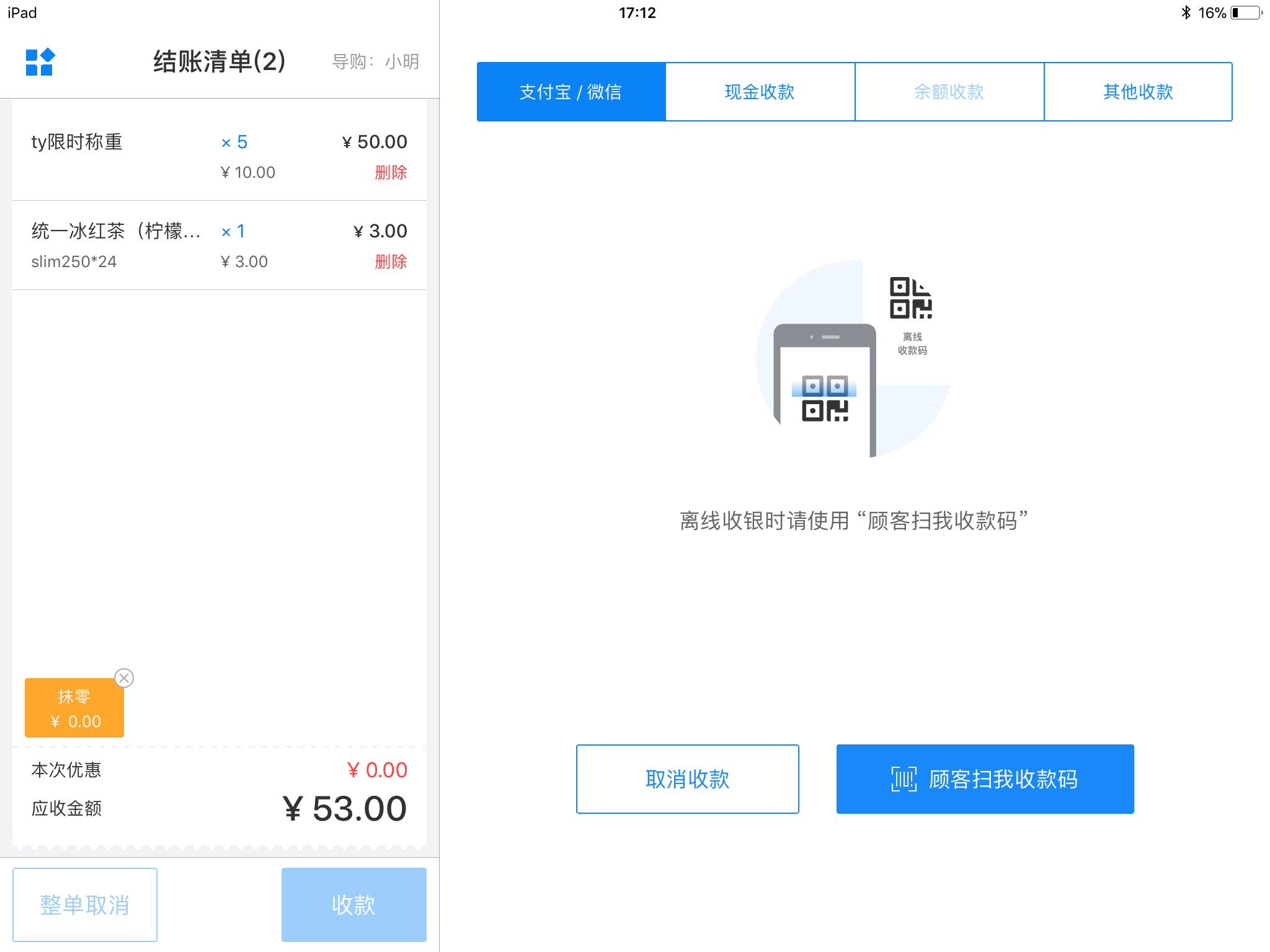
Task: Tap the ¥ 50.00 line total
Action: (375, 142)
